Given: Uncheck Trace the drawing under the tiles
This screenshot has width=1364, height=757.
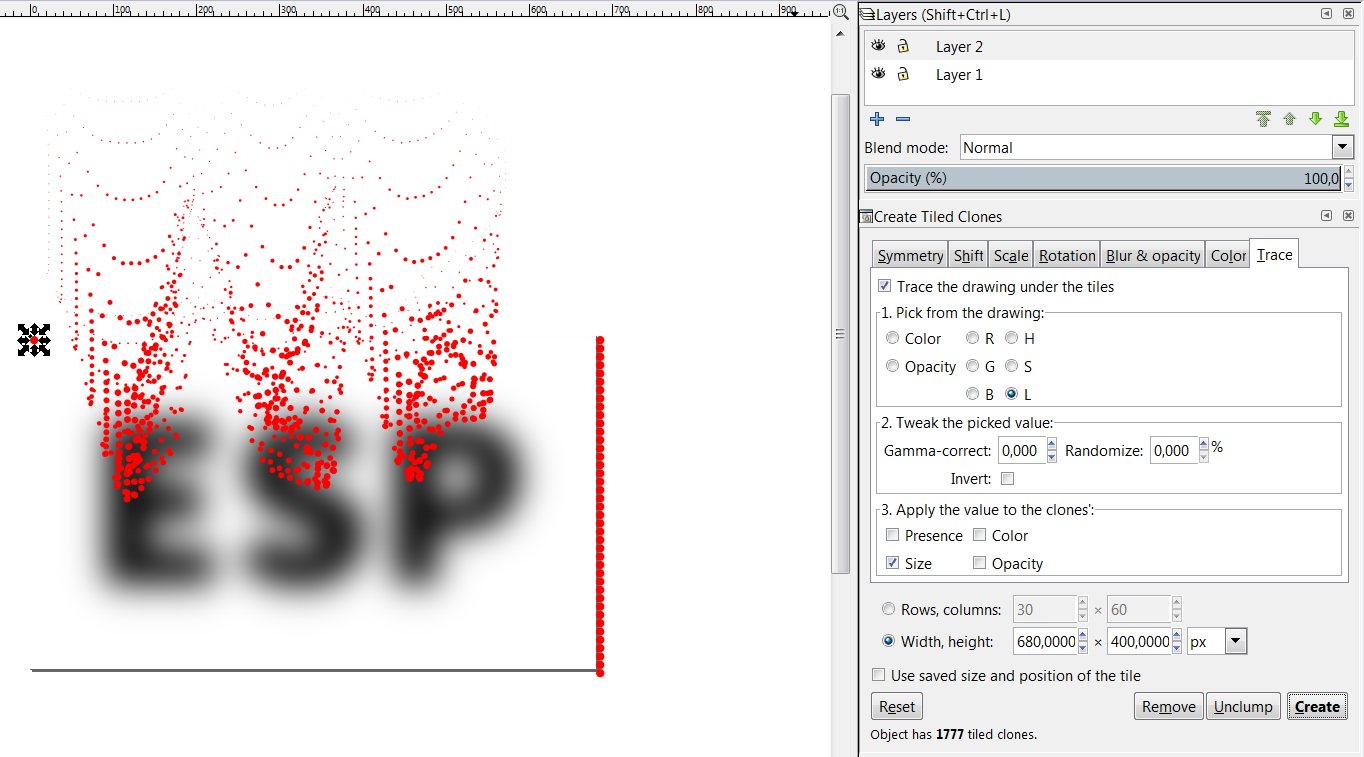Looking at the screenshot, I should 884,286.
